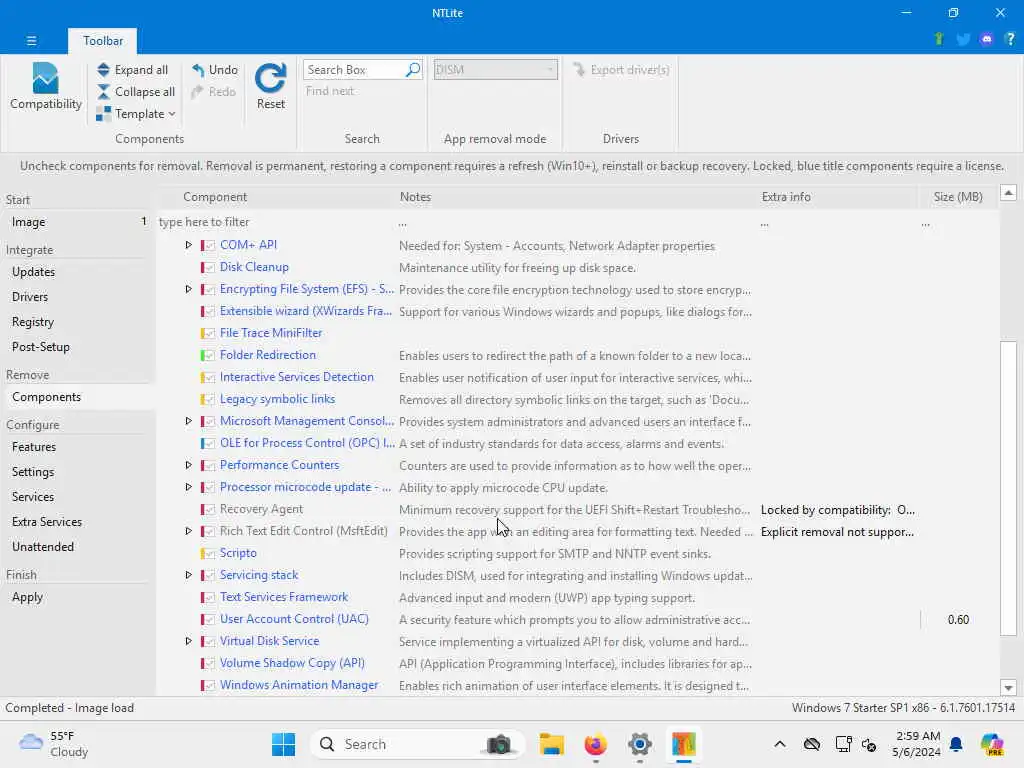Open the Twitter link icon

963,39
